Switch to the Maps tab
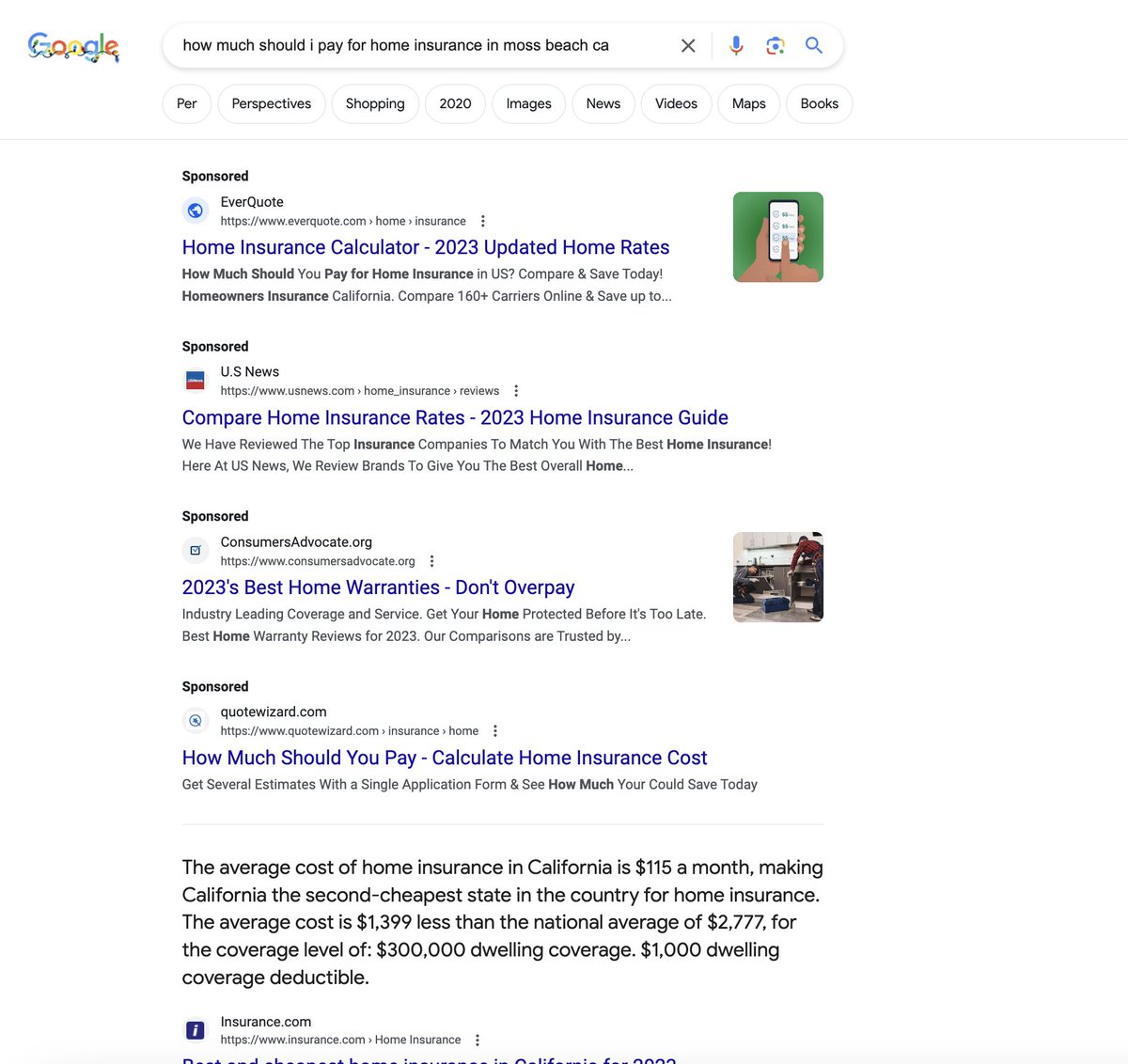Viewport: 1128px width, 1064px height. click(749, 103)
